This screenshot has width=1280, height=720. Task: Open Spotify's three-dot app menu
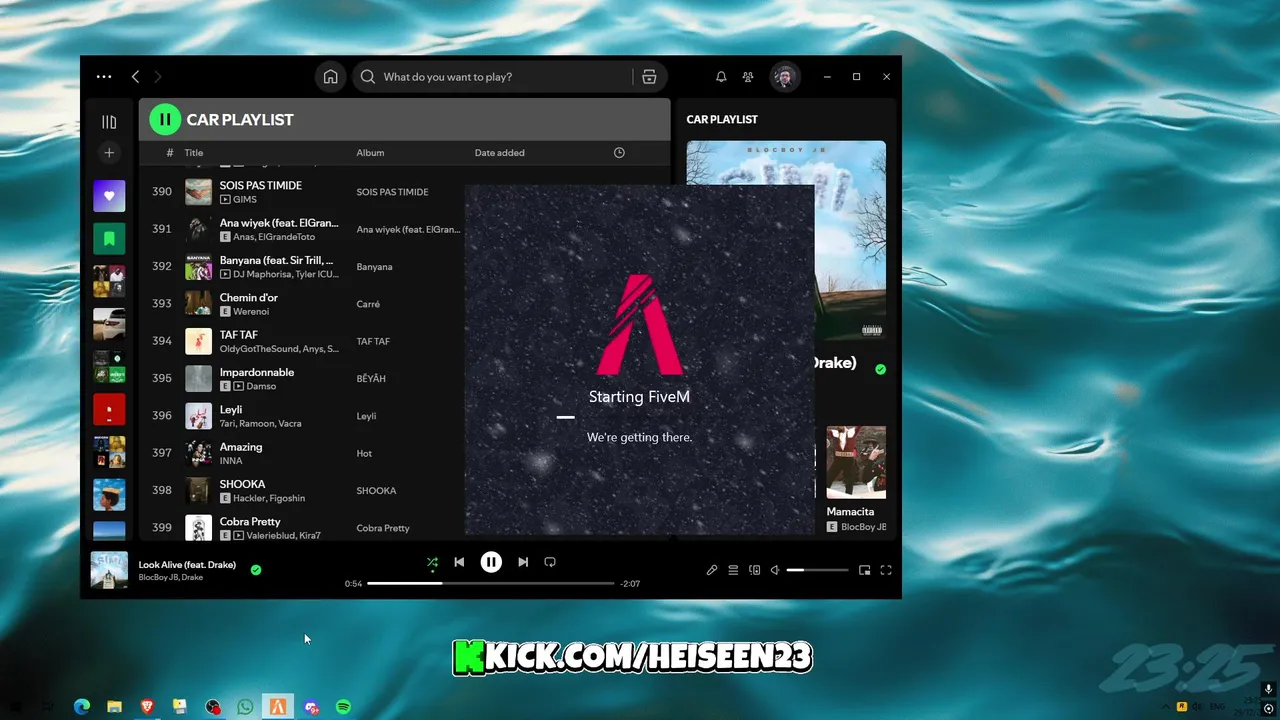104,76
